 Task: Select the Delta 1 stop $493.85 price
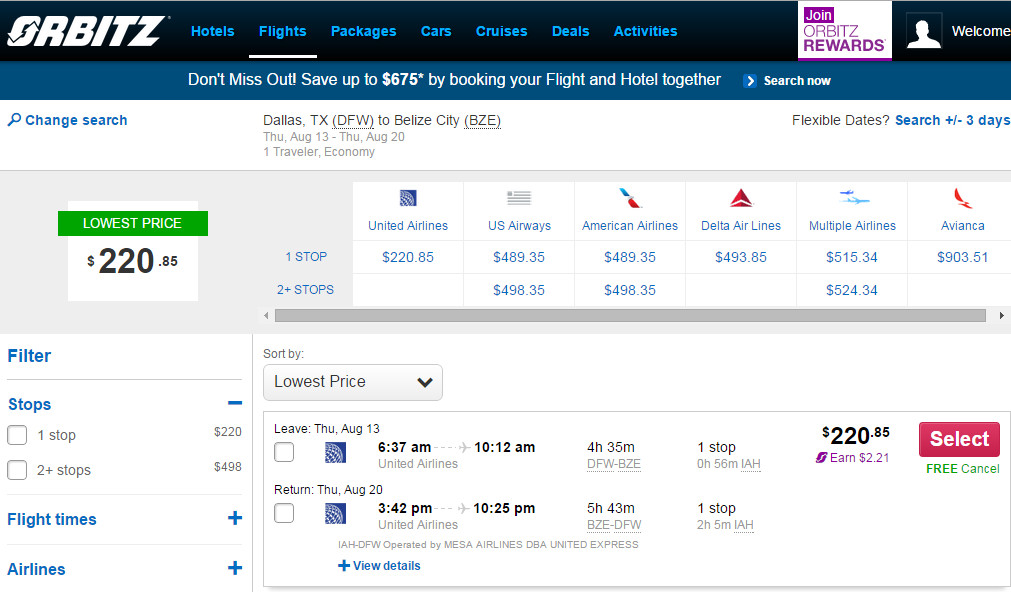tap(741, 257)
